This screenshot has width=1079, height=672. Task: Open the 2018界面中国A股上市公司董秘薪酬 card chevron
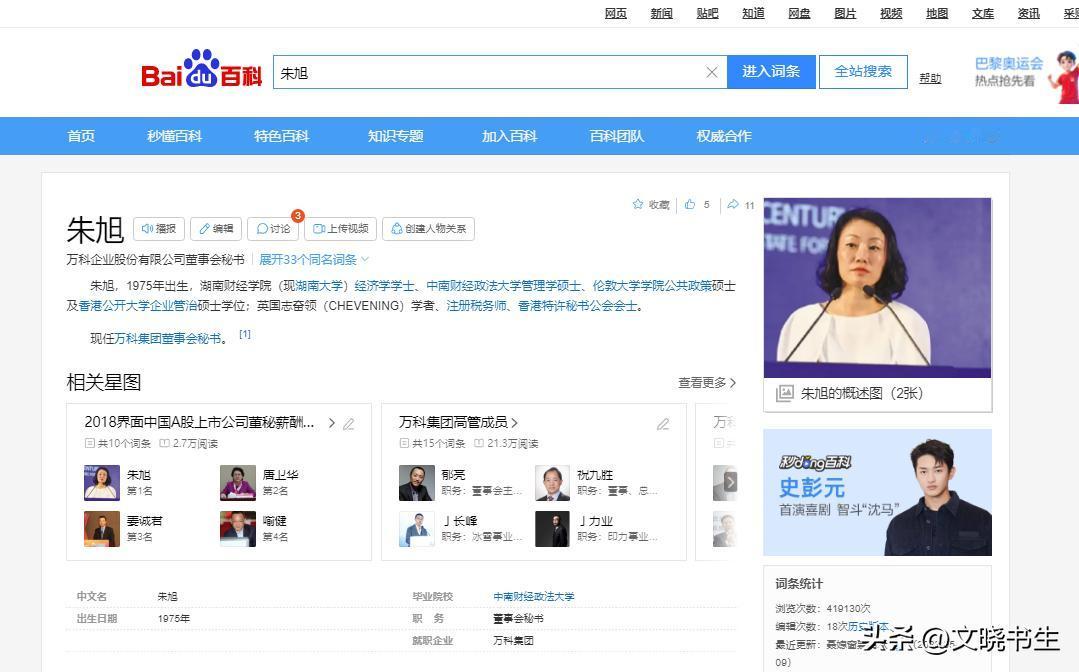[x=332, y=423]
